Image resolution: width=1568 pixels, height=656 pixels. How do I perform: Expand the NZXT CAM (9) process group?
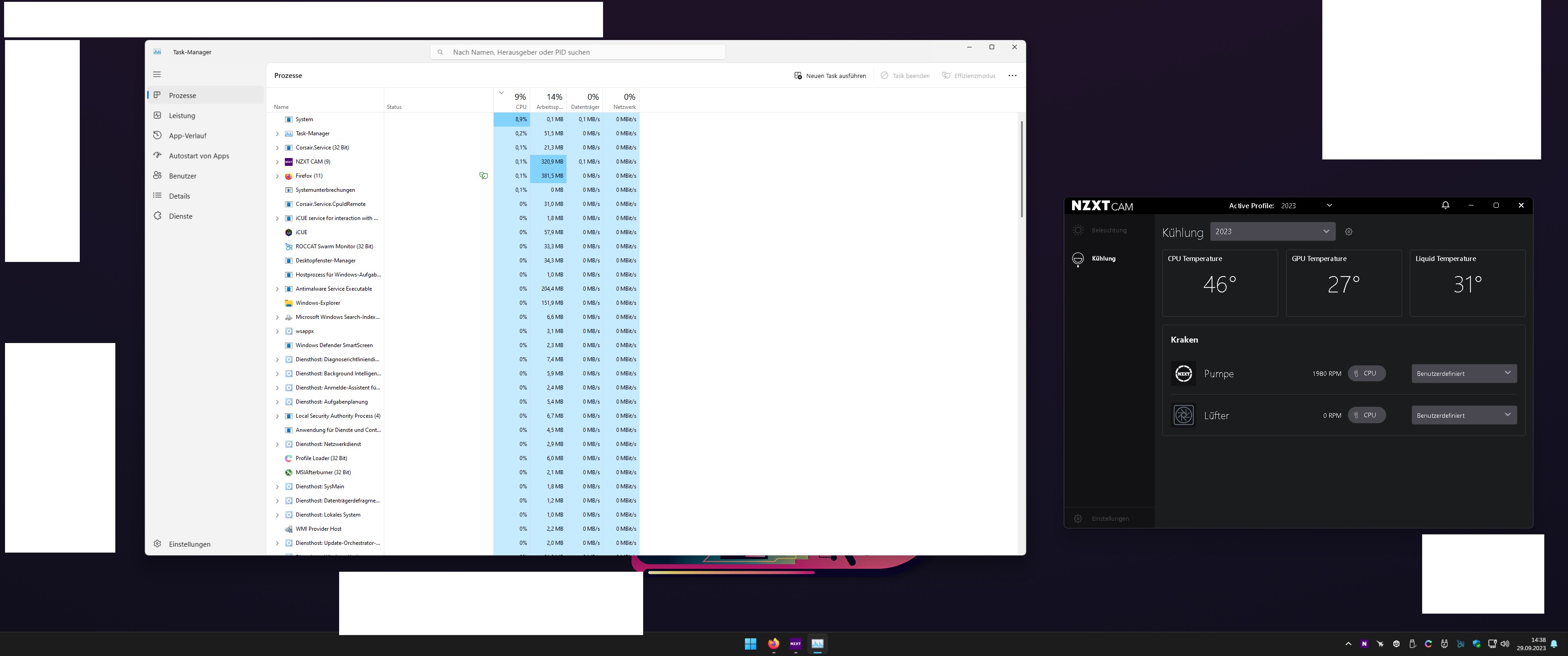(x=278, y=162)
